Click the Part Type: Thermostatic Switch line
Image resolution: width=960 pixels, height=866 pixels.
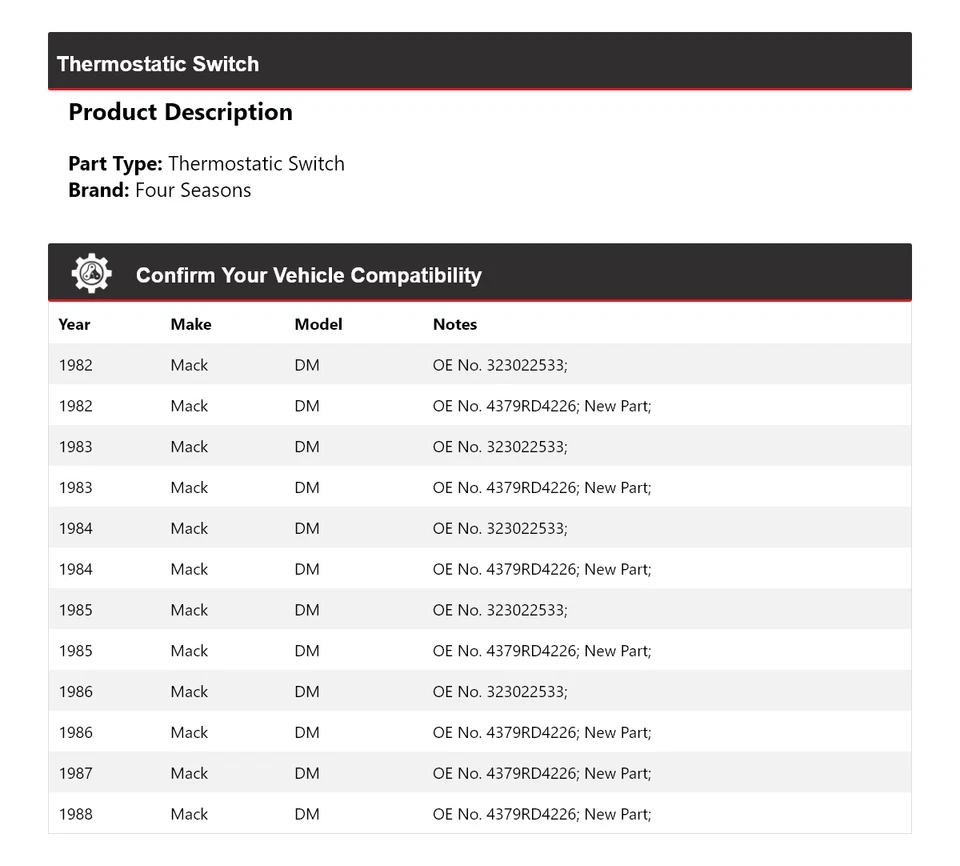tap(206, 163)
